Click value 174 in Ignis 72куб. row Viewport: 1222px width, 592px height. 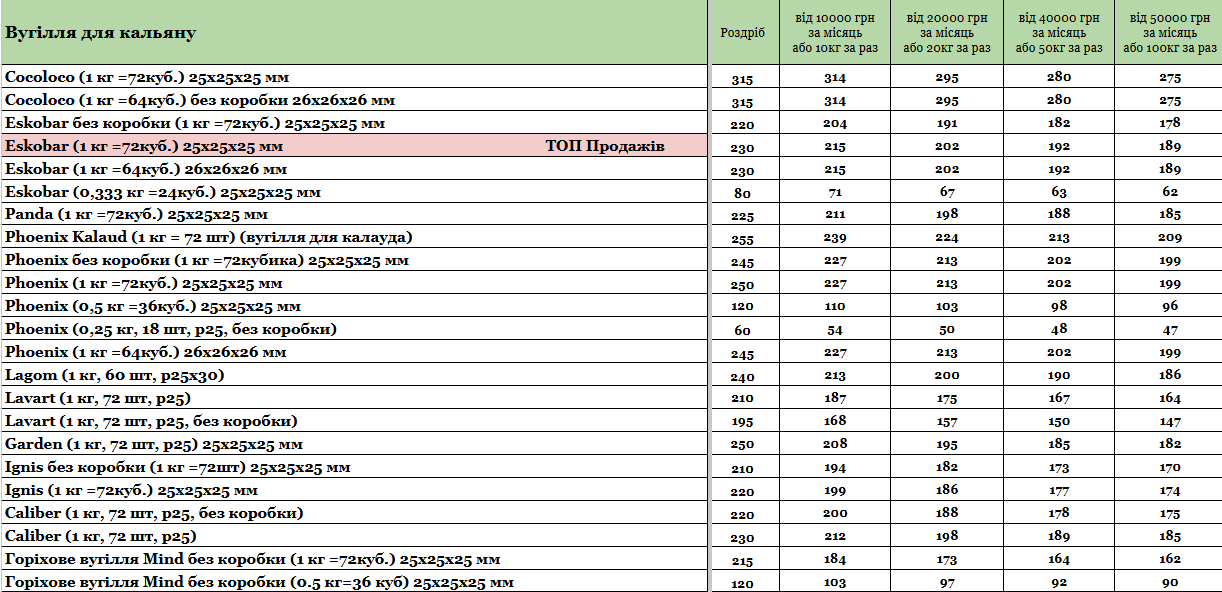(x=1170, y=490)
